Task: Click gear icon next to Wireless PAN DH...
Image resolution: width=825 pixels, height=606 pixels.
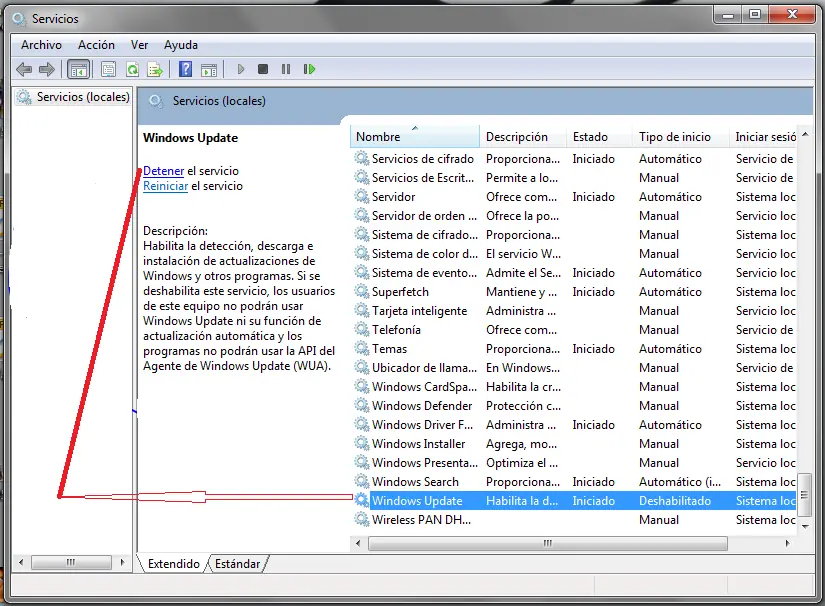Action: pos(361,519)
